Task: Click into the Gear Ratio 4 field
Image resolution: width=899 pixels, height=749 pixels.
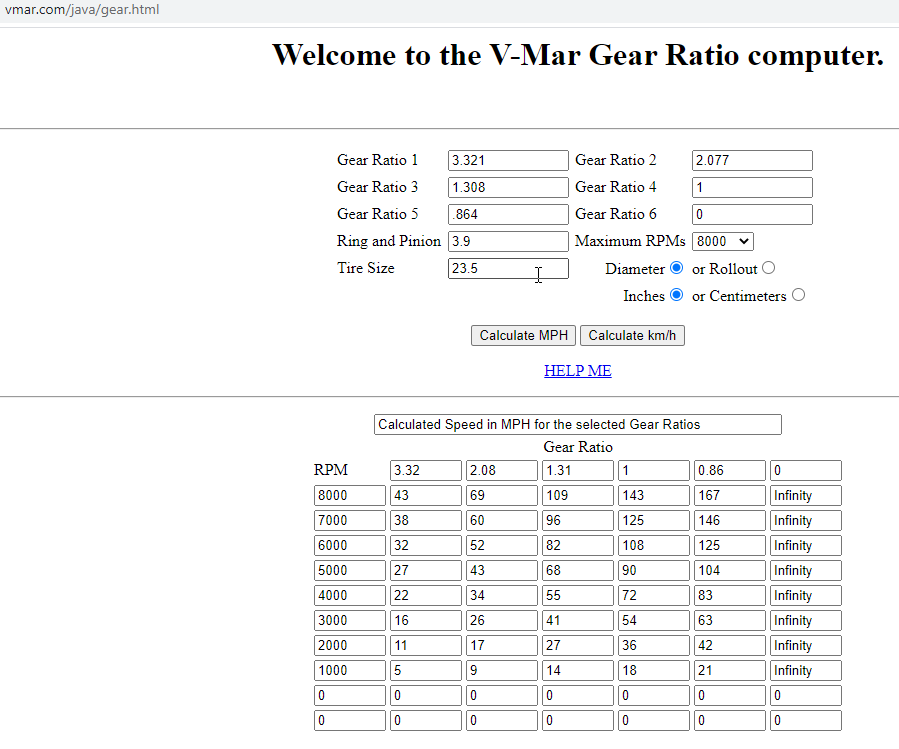Action: click(x=752, y=188)
